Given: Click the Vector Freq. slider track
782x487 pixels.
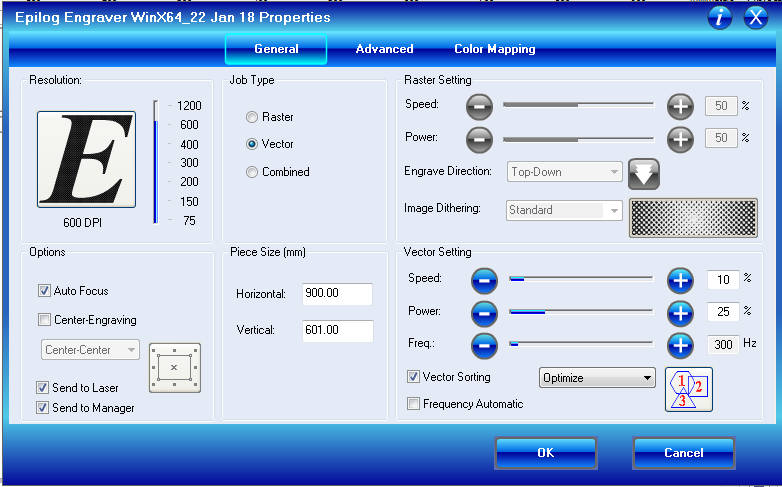Looking at the screenshot, I should pos(581,343).
